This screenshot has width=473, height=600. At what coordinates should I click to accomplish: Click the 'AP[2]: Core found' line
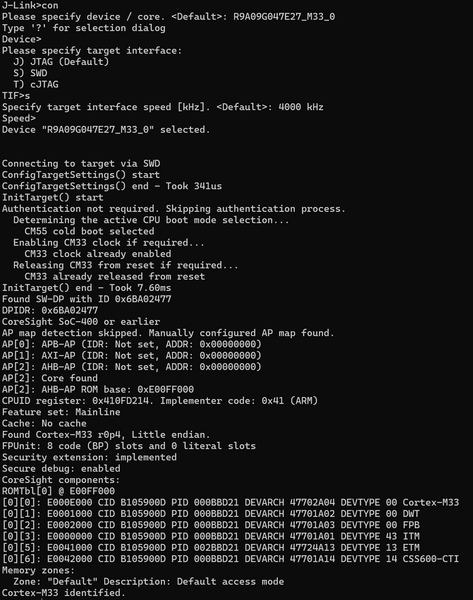(x=50, y=378)
